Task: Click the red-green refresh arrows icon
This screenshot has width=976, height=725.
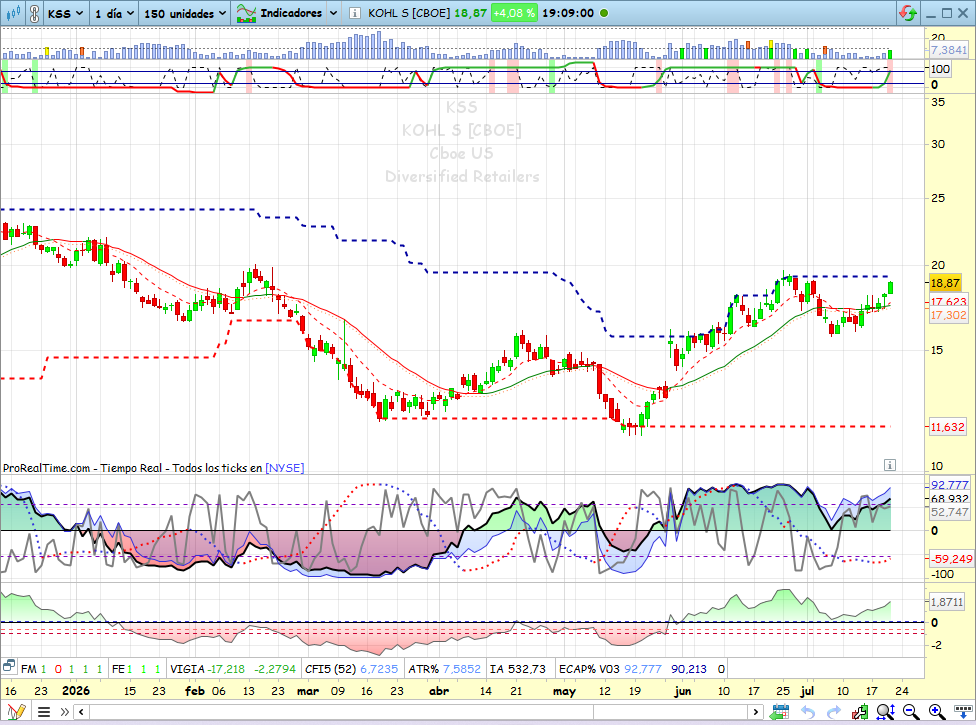Action: tap(908, 13)
